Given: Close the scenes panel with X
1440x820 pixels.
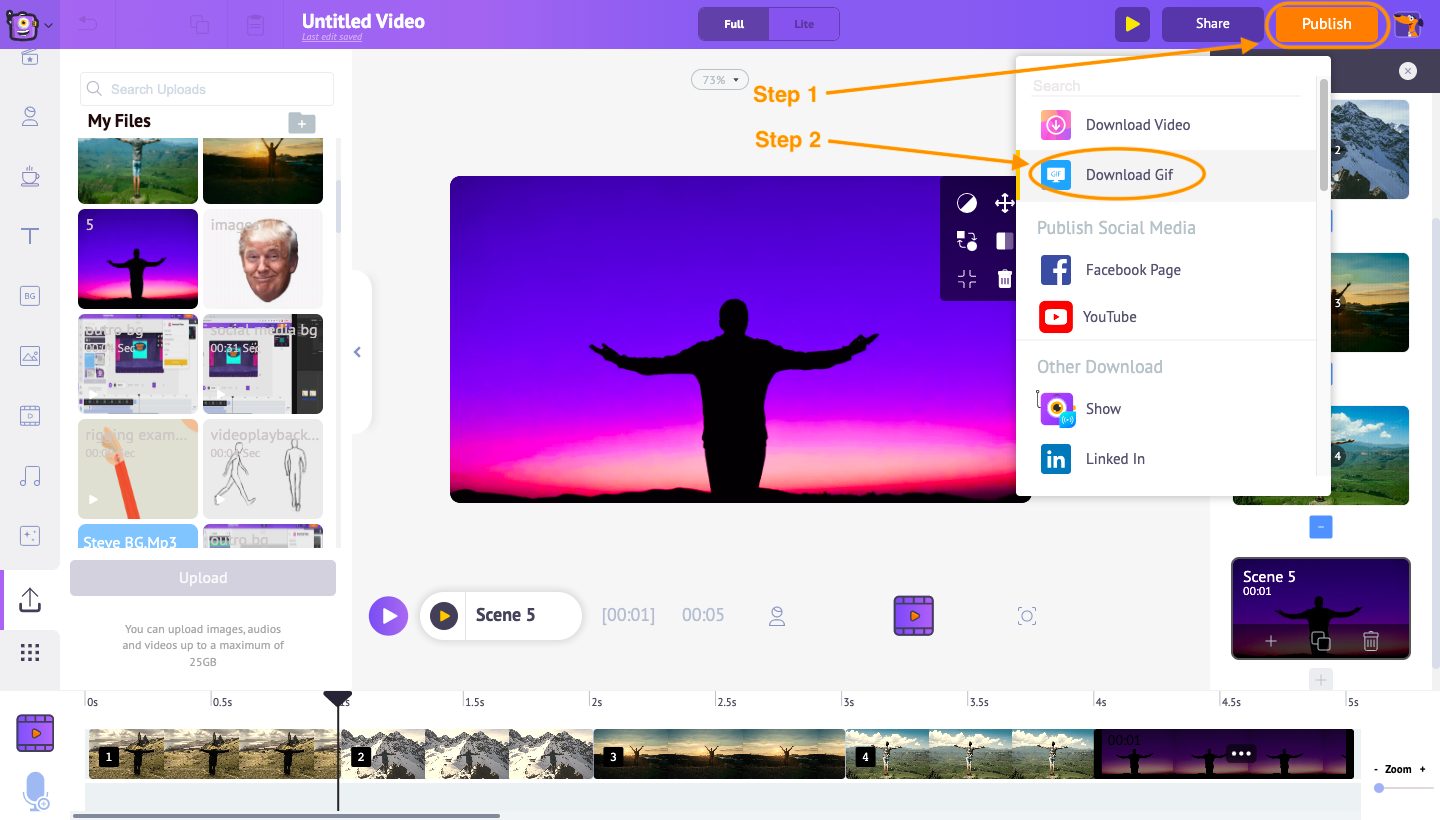Looking at the screenshot, I should click(1408, 71).
